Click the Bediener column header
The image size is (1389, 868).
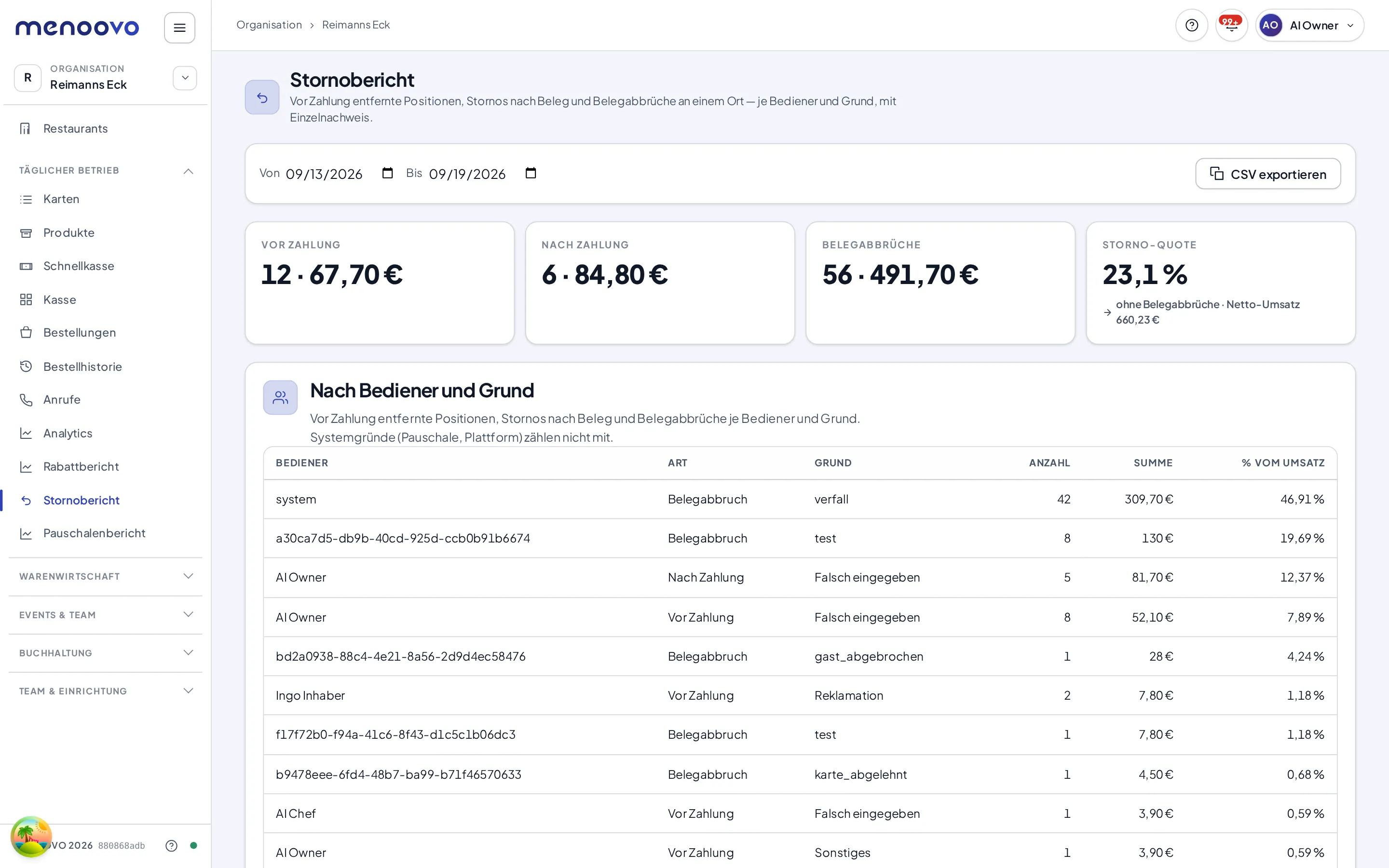click(x=302, y=463)
